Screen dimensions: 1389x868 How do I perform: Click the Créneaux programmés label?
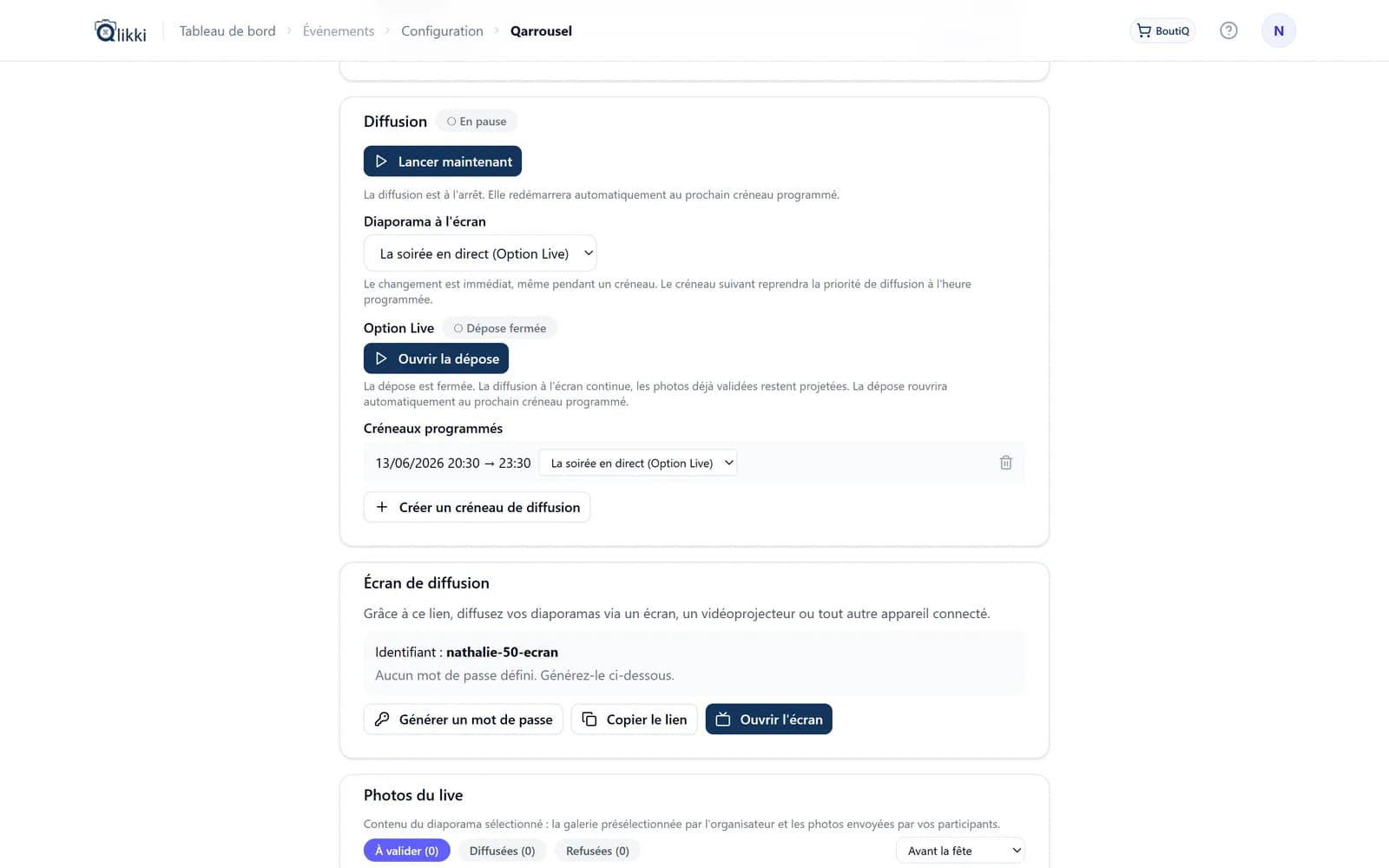pos(433,428)
